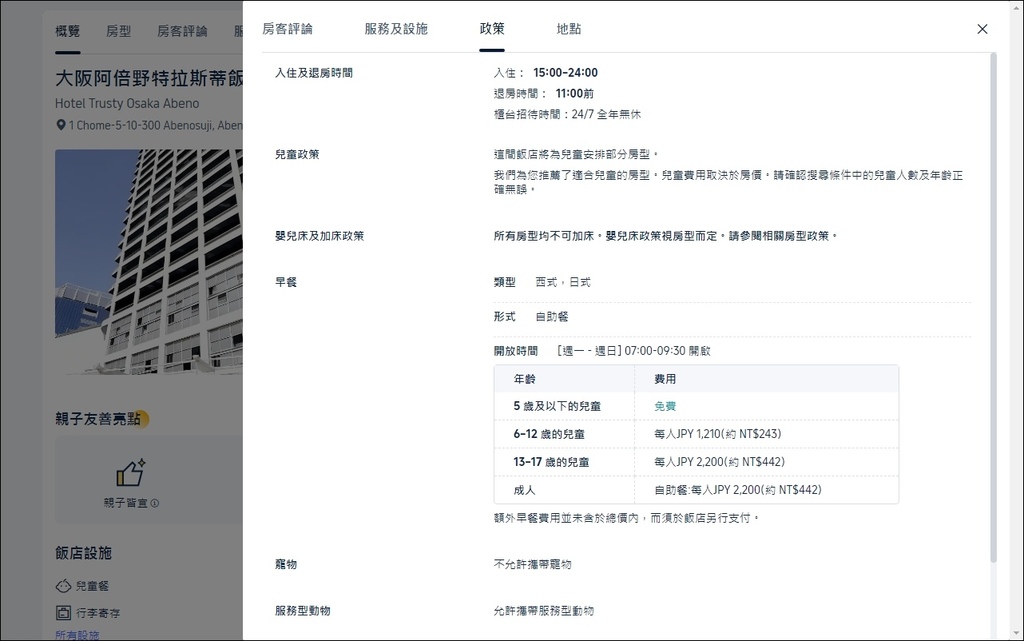This screenshot has height=641, width=1024.
Task: Click breakfast type 西式，日式
Action: point(563,282)
